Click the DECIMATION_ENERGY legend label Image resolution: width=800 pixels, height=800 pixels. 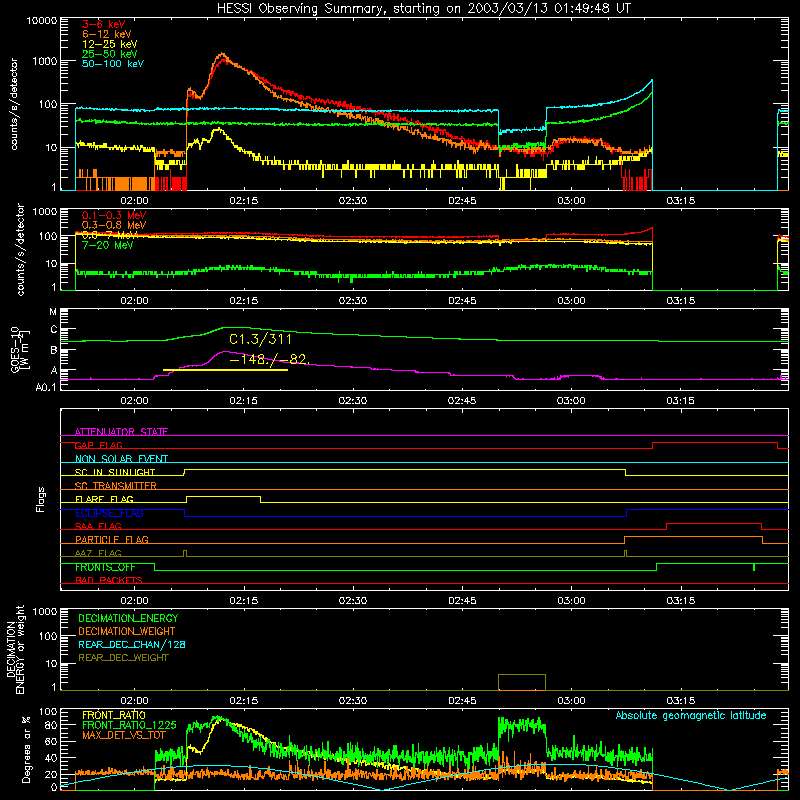tap(128, 618)
